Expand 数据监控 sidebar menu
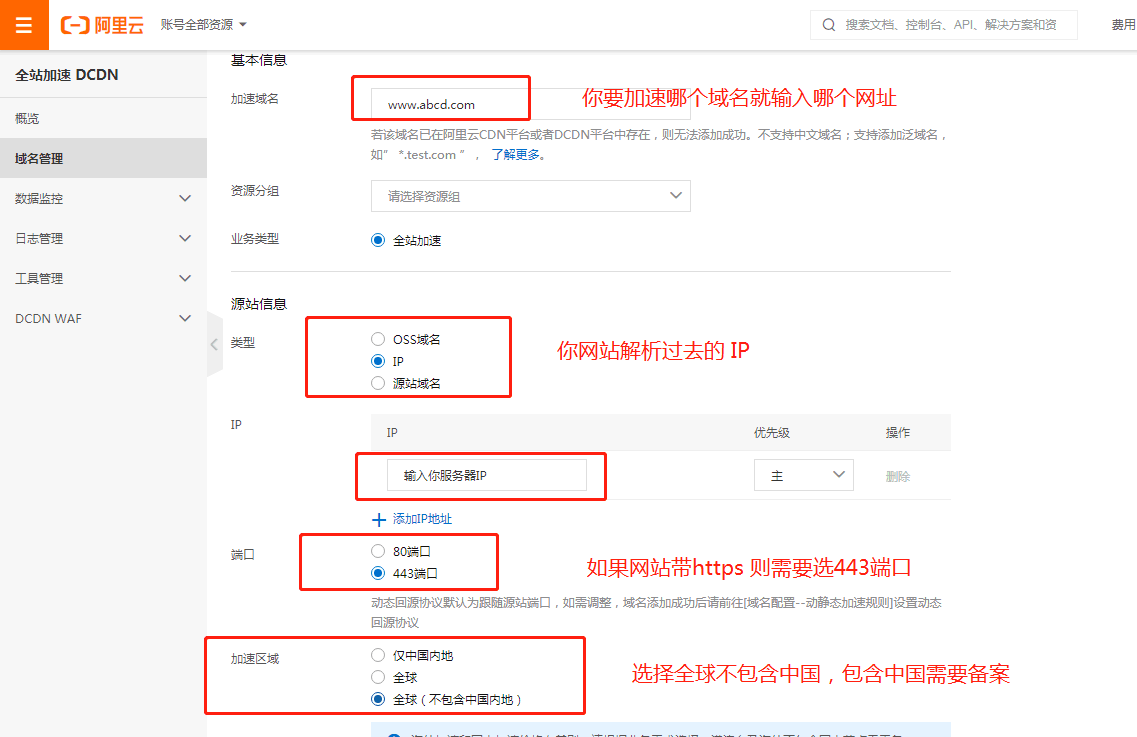The height and width of the screenshot is (737, 1137). coord(103,198)
